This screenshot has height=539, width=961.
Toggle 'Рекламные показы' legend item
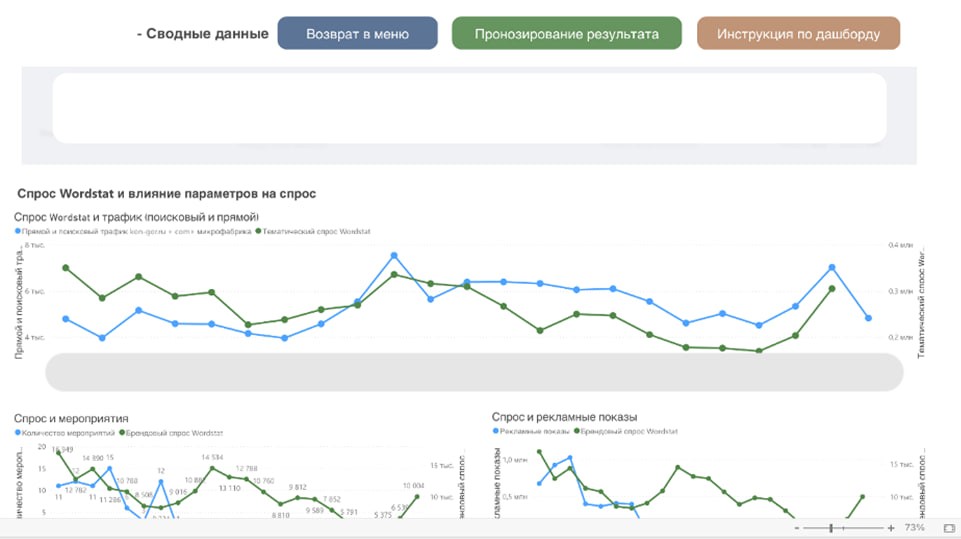(x=534, y=432)
